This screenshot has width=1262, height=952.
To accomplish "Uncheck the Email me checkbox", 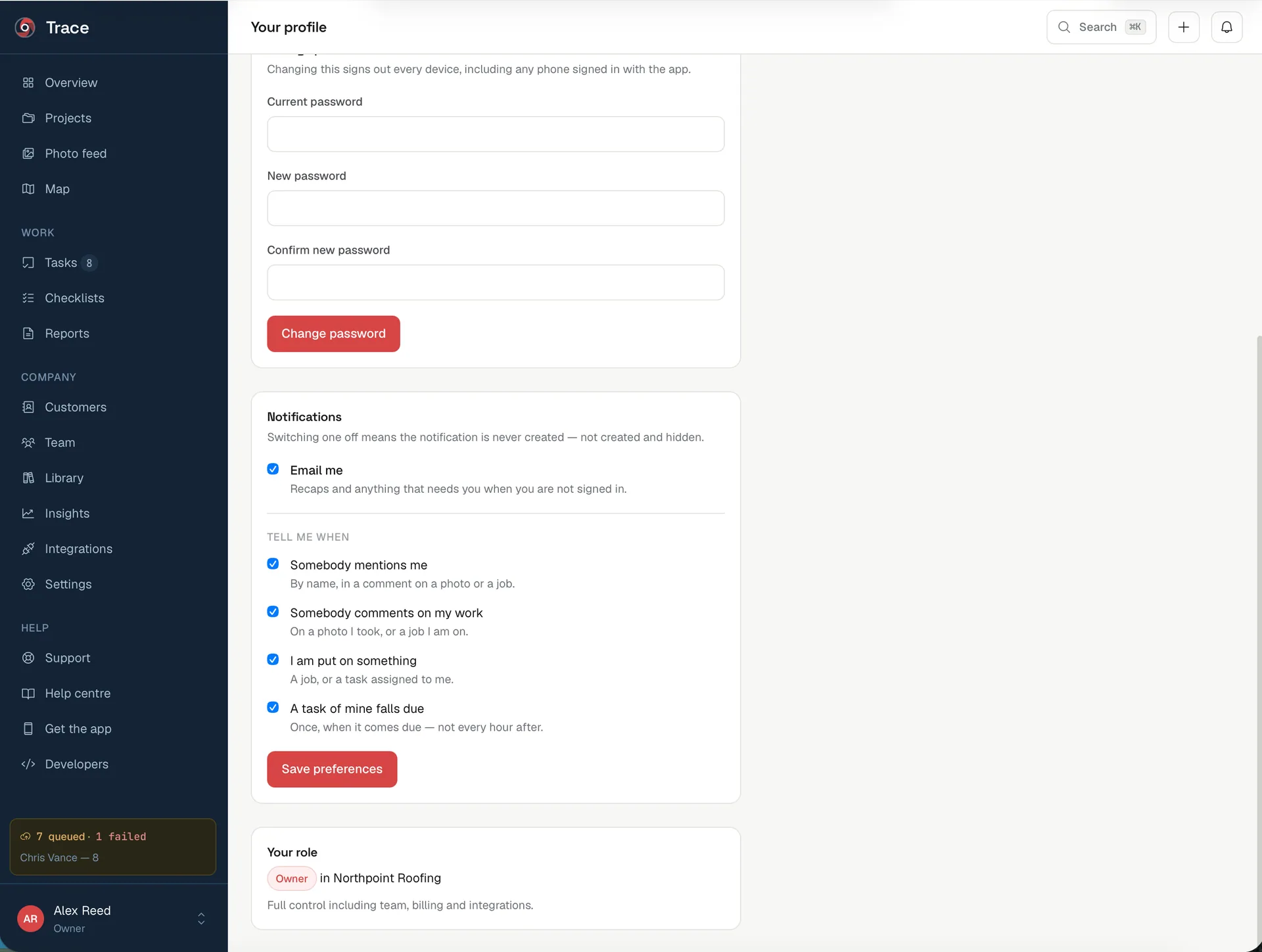I will 273,469.
